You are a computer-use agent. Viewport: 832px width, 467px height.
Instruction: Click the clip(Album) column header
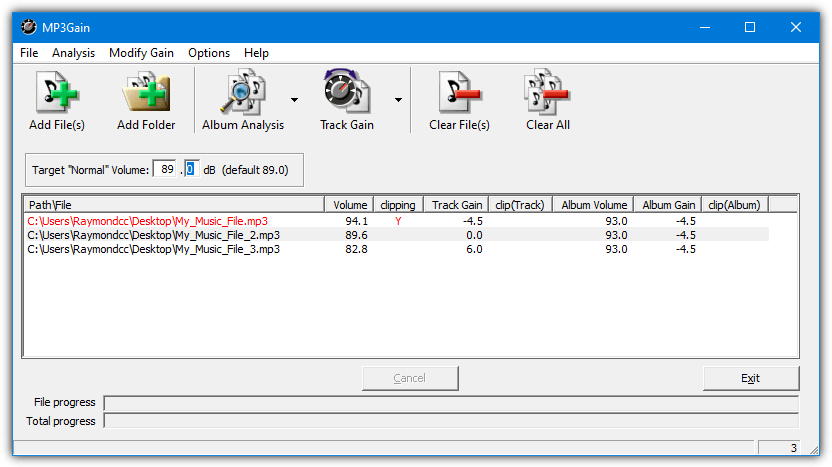tap(735, 205)
